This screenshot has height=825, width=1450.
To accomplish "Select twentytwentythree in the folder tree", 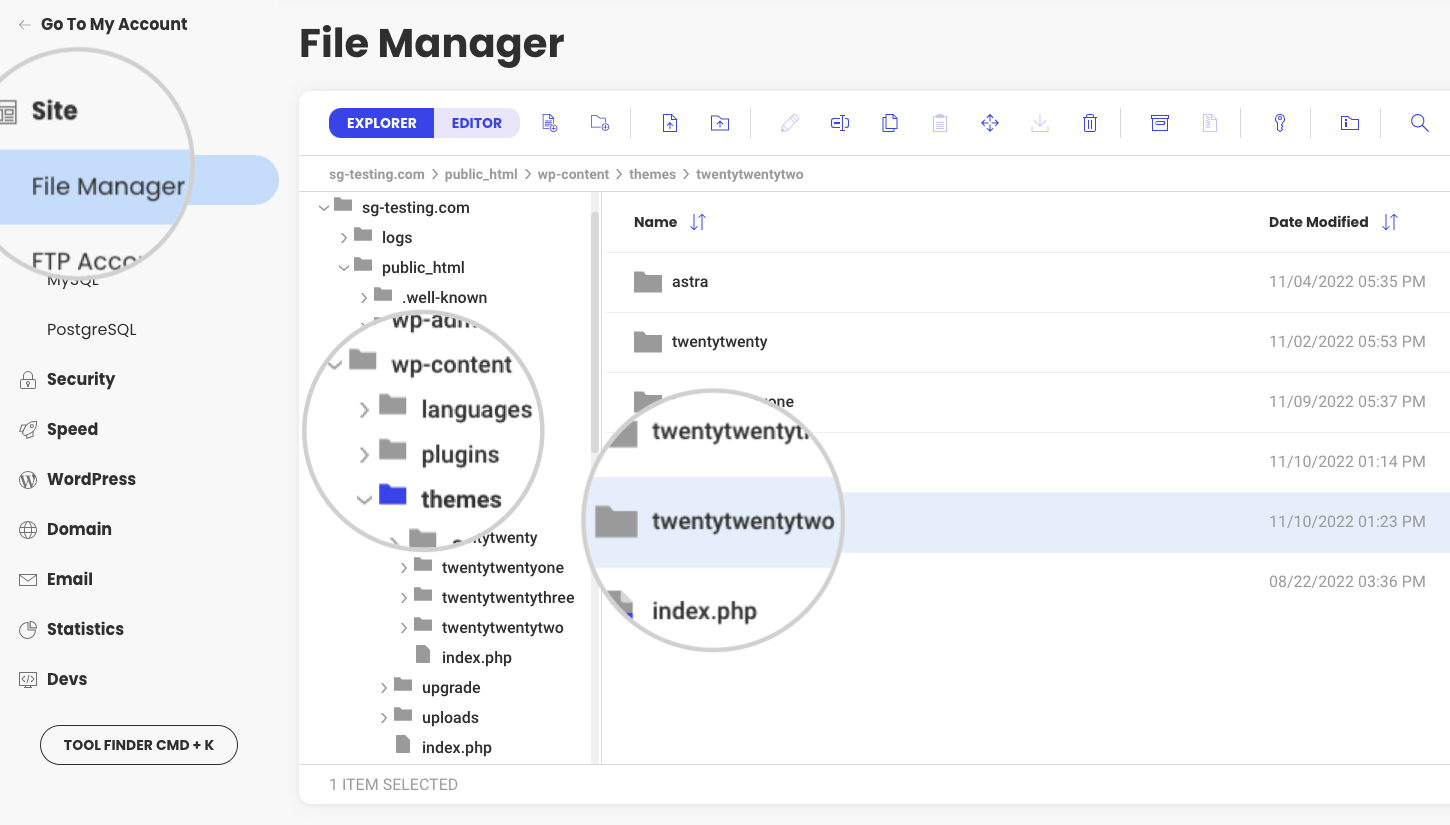I will tap(508, 598).
